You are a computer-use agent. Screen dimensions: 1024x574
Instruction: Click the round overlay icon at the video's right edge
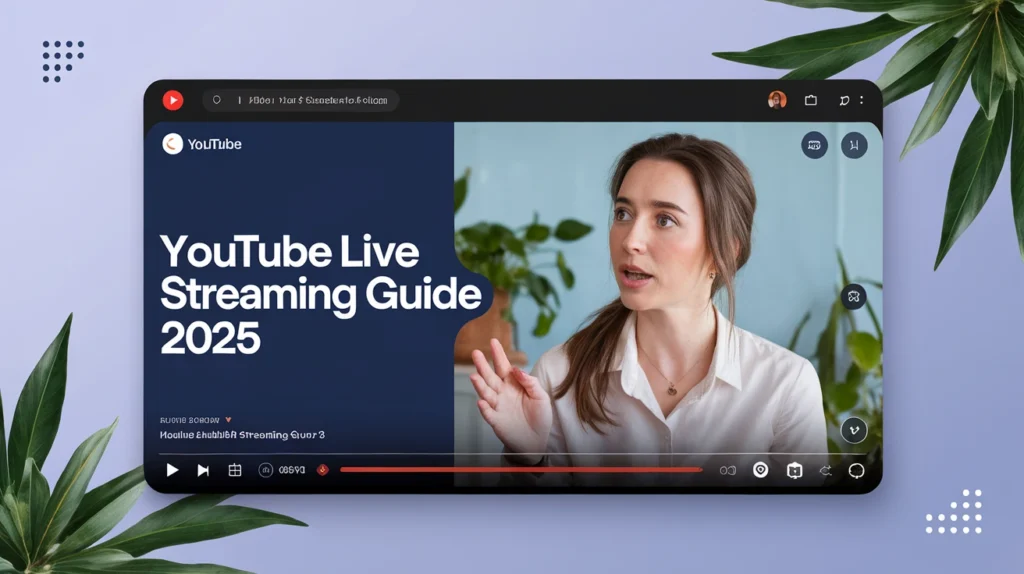click(853, 296)
